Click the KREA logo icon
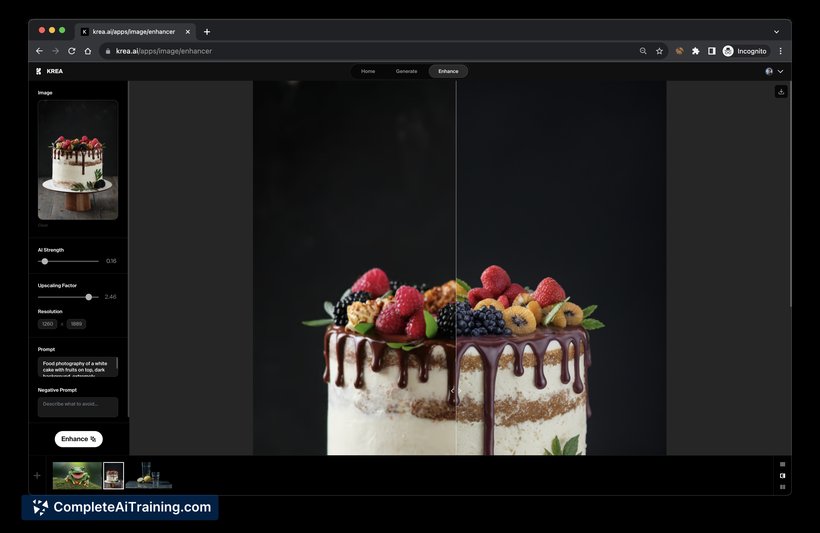This screenshot has width=820, height=533. point(39,71)
